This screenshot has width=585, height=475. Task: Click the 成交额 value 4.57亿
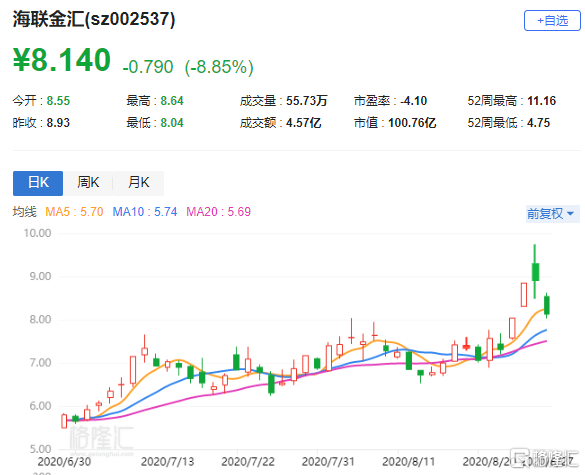[x=304, y=123]
